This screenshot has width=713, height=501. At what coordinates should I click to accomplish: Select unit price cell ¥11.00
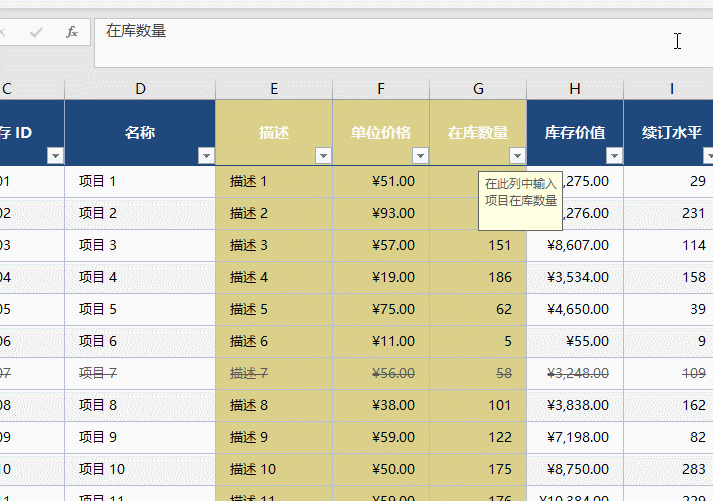[381, 341]
